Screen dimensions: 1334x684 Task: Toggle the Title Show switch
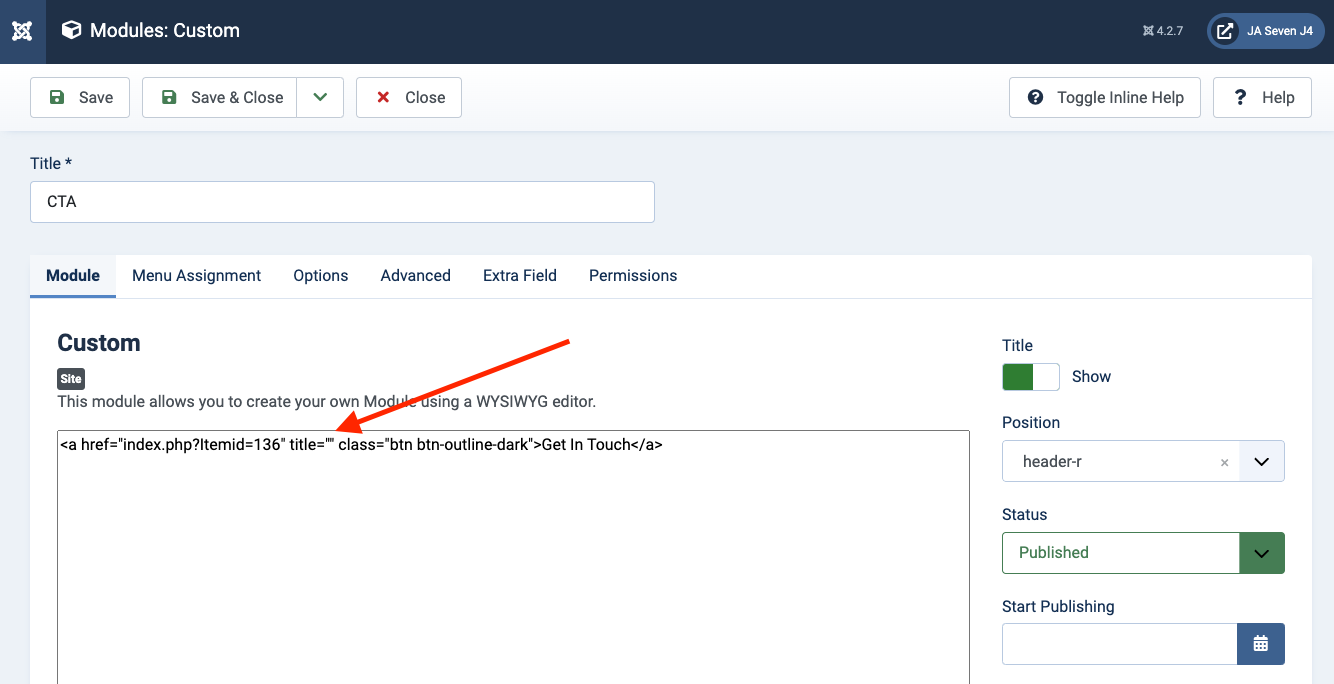pyautogui.click(x=1031, y=376)
